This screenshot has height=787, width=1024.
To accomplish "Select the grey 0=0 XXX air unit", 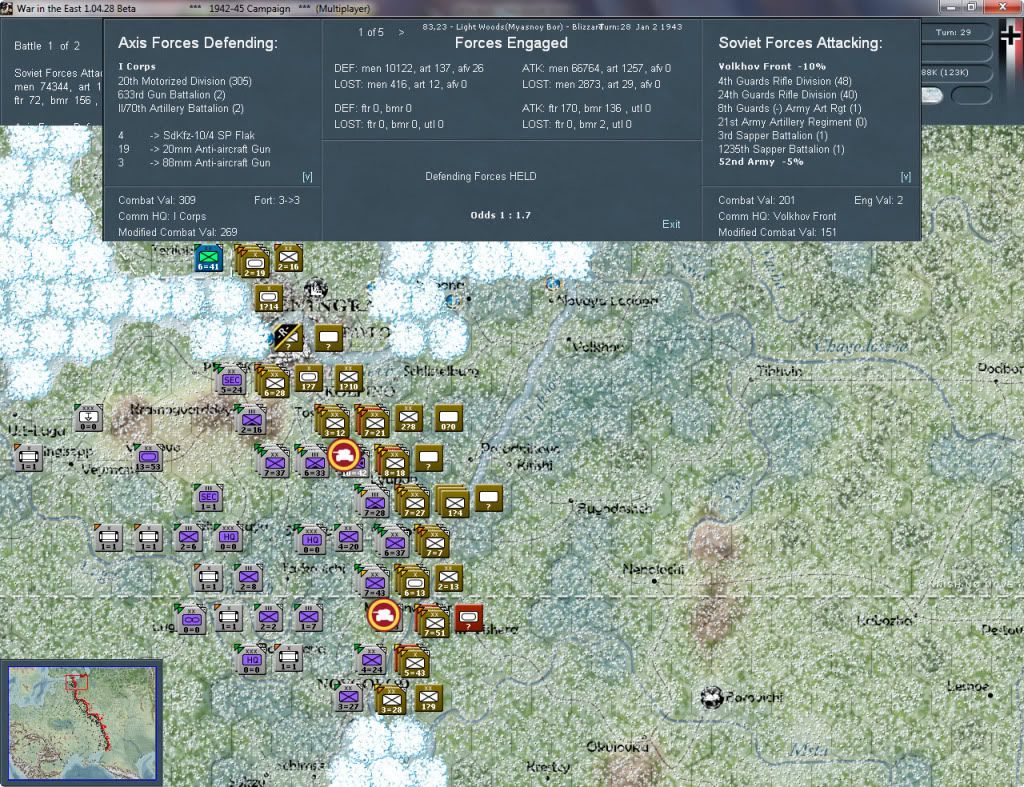I will click(x=88, y=418).
